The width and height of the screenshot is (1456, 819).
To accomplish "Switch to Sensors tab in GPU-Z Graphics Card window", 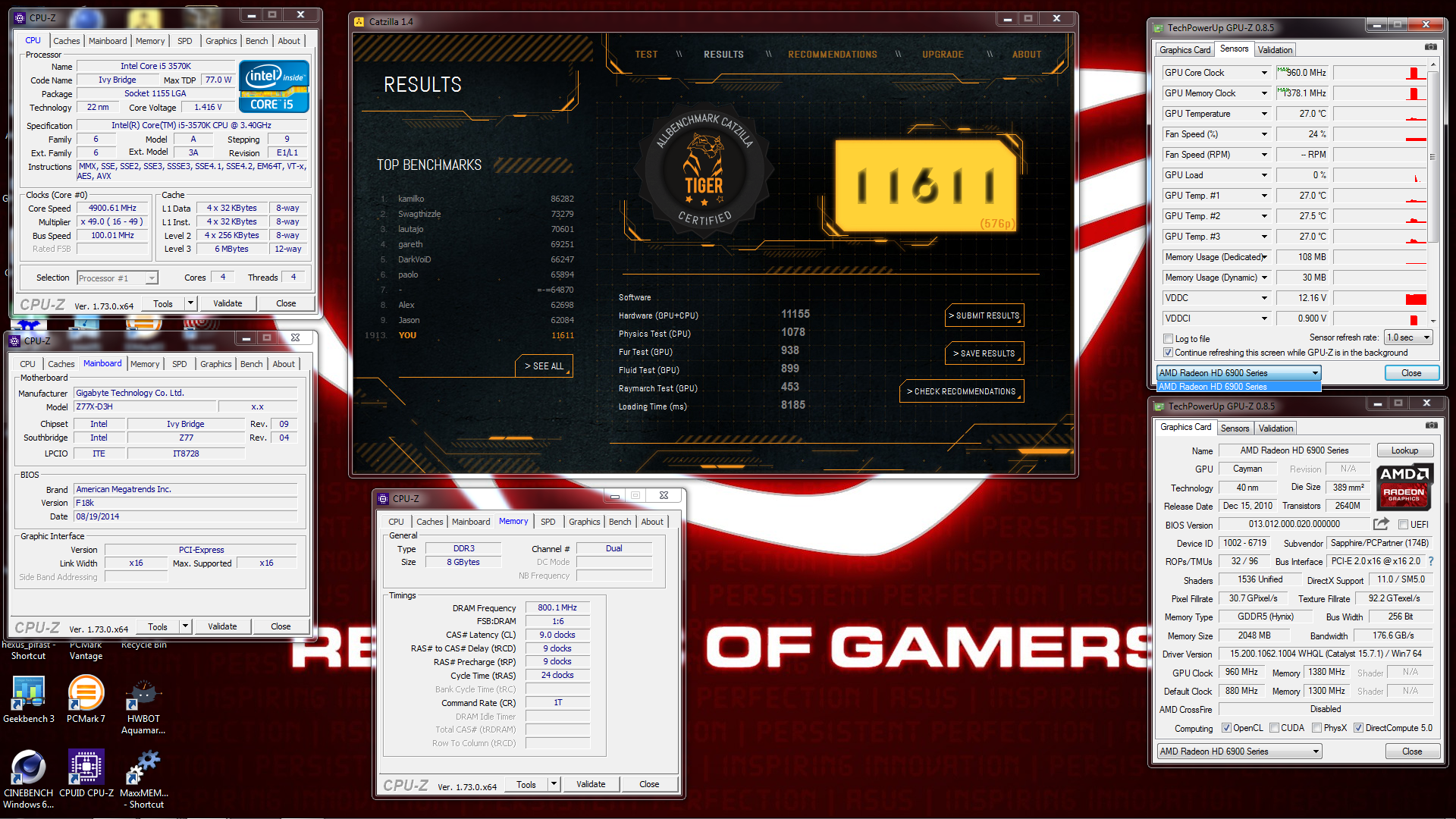I will pyautogui.click(x=1235, y=428).
